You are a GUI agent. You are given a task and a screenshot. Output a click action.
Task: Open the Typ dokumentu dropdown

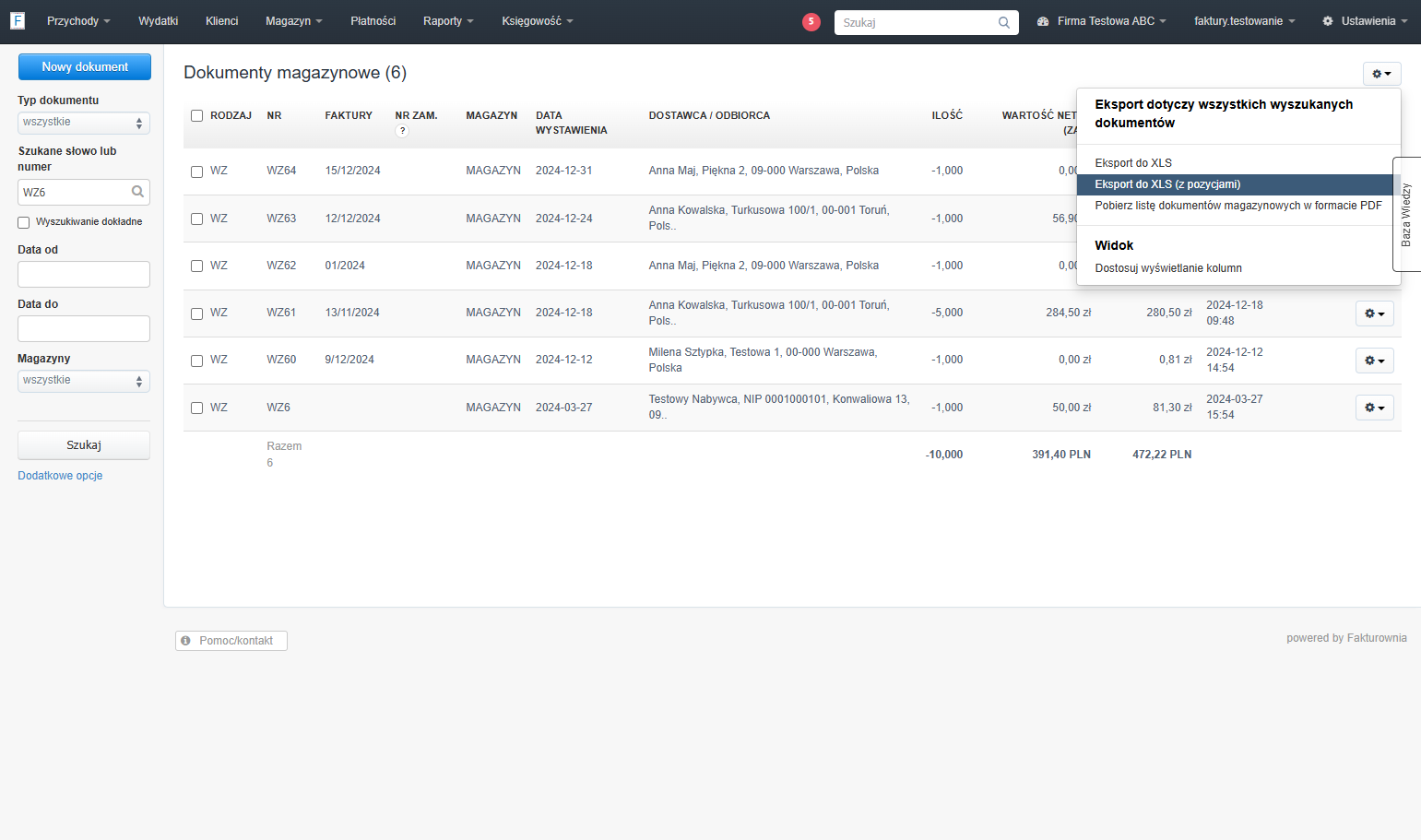[x=84, y=123]
